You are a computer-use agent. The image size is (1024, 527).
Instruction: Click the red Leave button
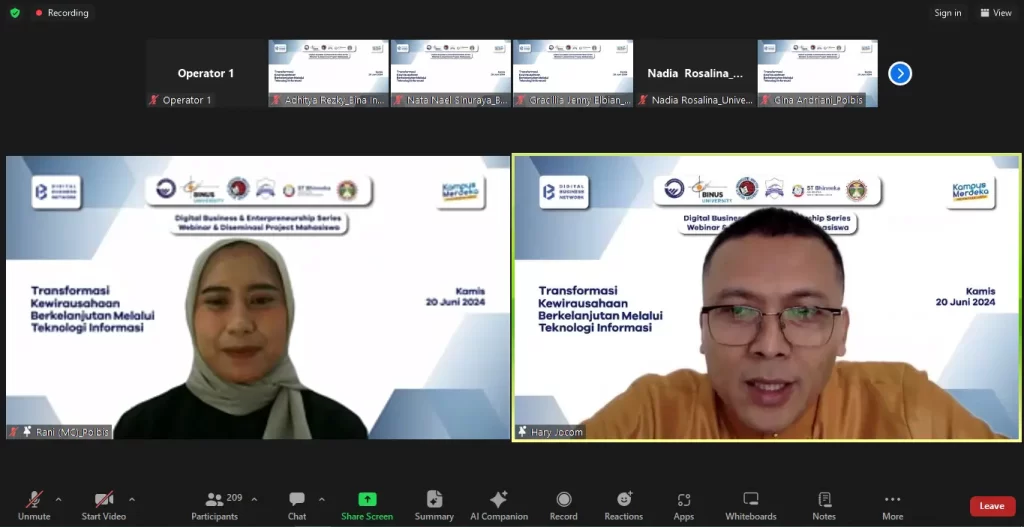[991, 506]
